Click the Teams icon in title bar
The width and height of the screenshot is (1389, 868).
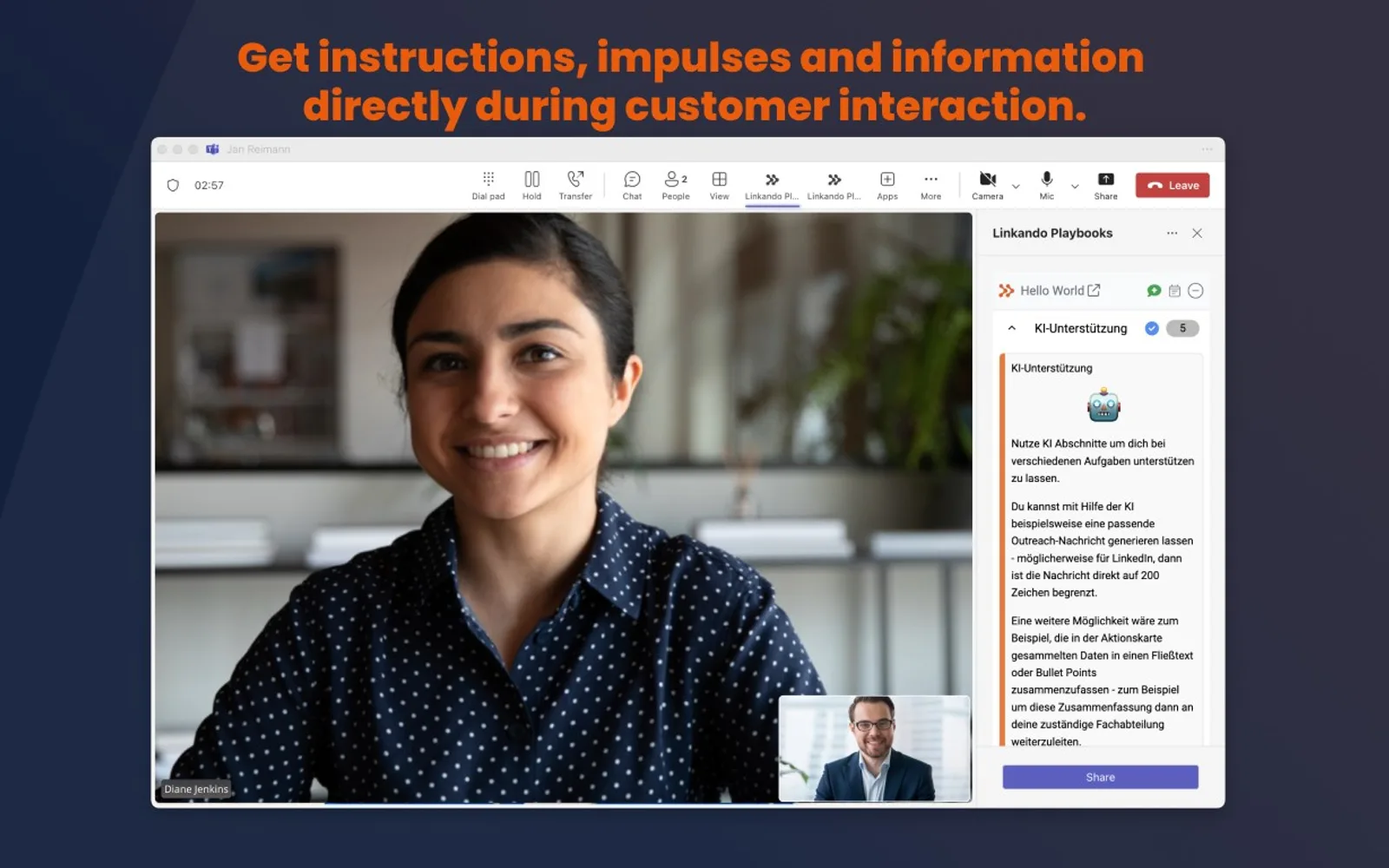(x=212, y=149)
